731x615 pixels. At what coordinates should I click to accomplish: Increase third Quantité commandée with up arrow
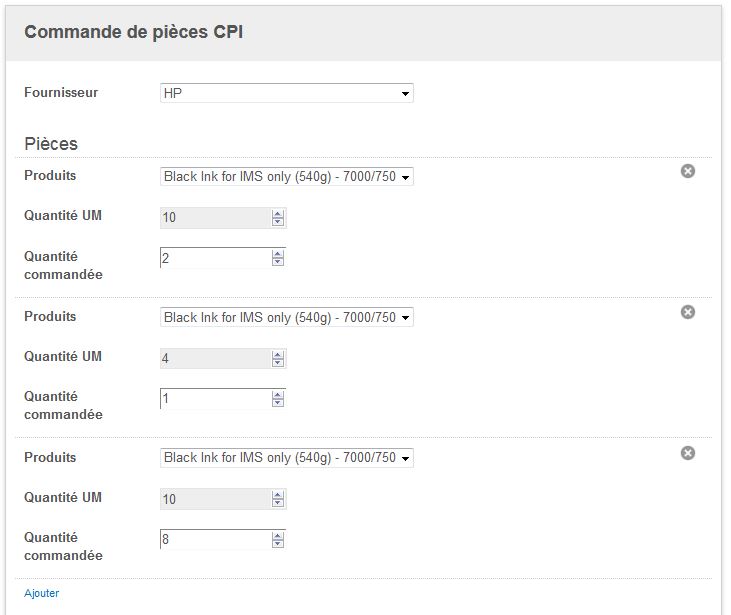click(278, 535)
